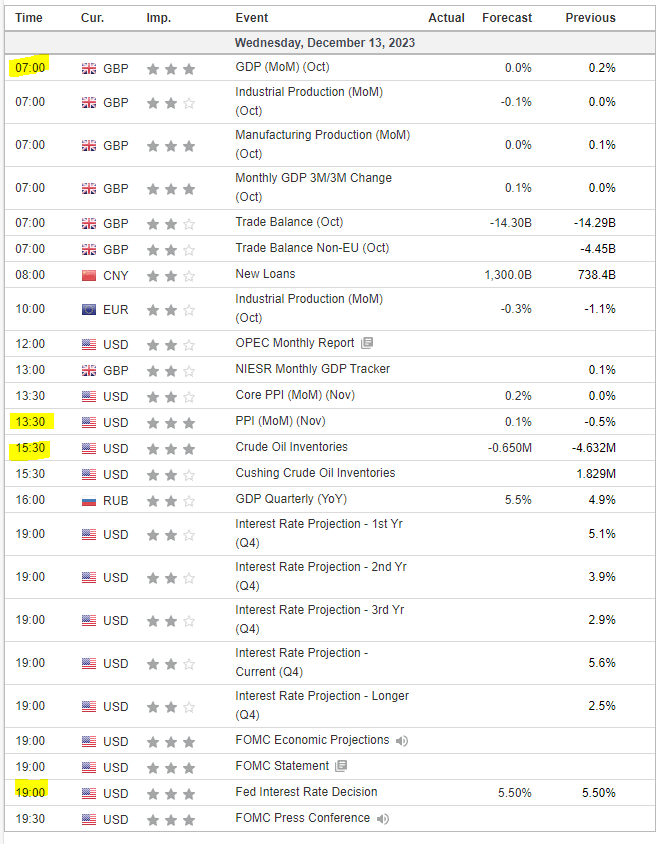Click importance stars for Fed Interest Rate Decision
The width and height of the screenshot is (662, 844).
[170, 793]
